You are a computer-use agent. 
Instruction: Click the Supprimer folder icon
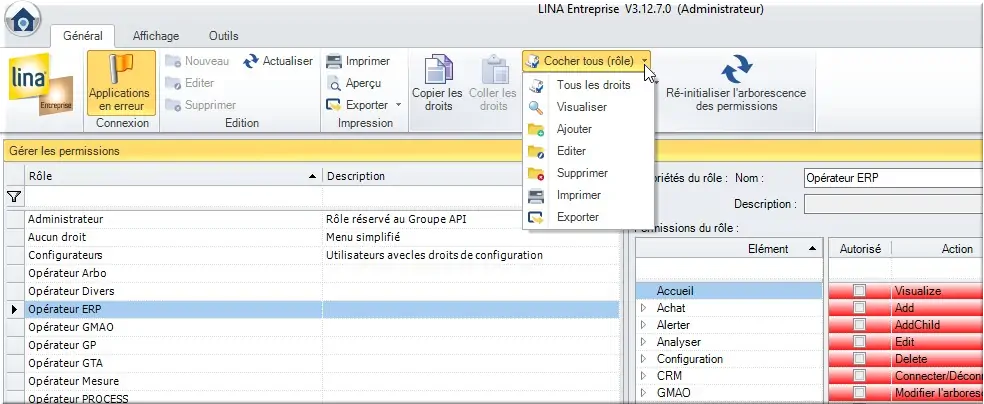point(172,105)
